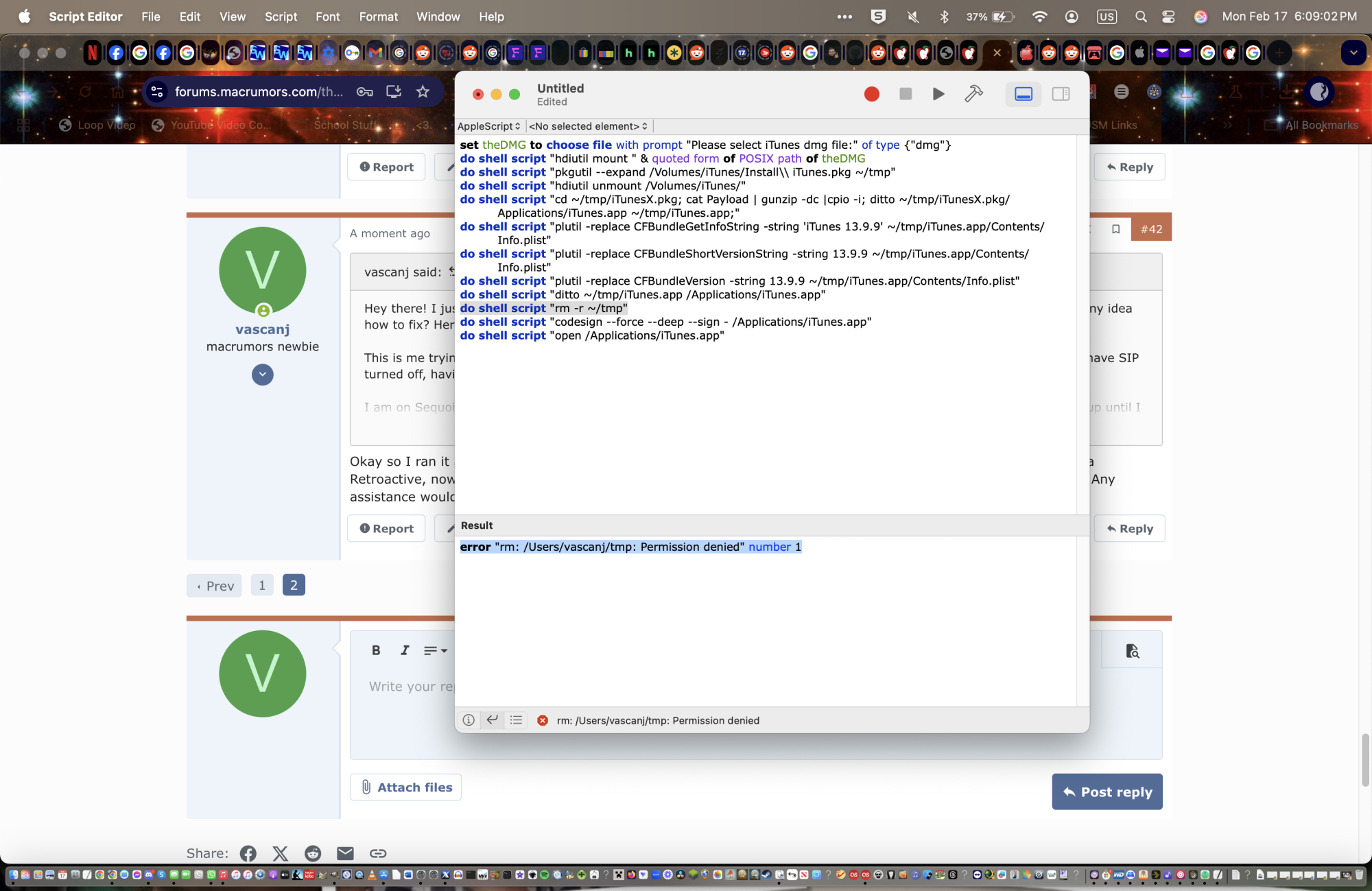Toggle the right sidebar library pane
Screen dimensions: 1372x891
pyautogui.click(x=1061, y=94)
